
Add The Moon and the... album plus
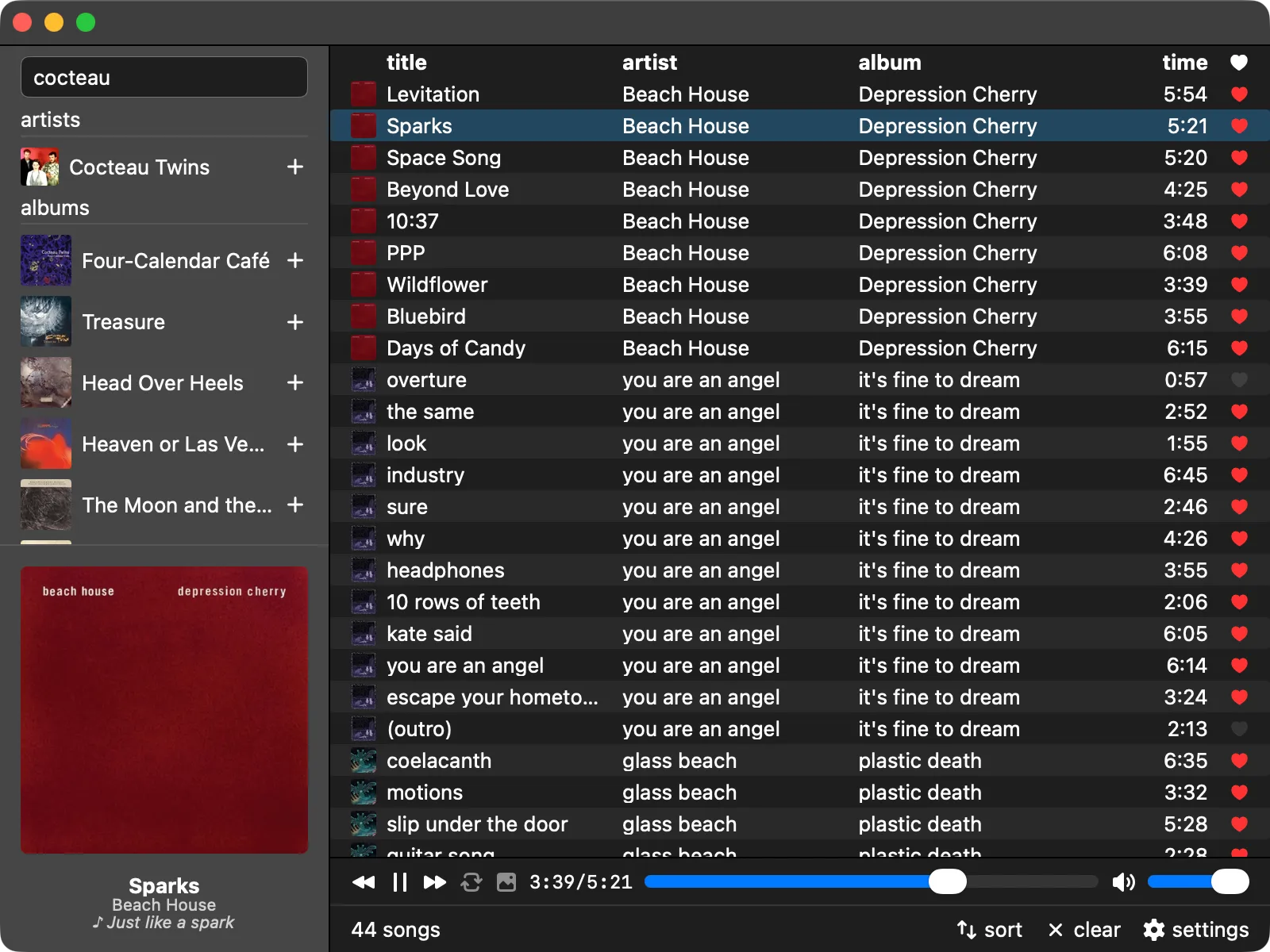[x=295, y=505]
